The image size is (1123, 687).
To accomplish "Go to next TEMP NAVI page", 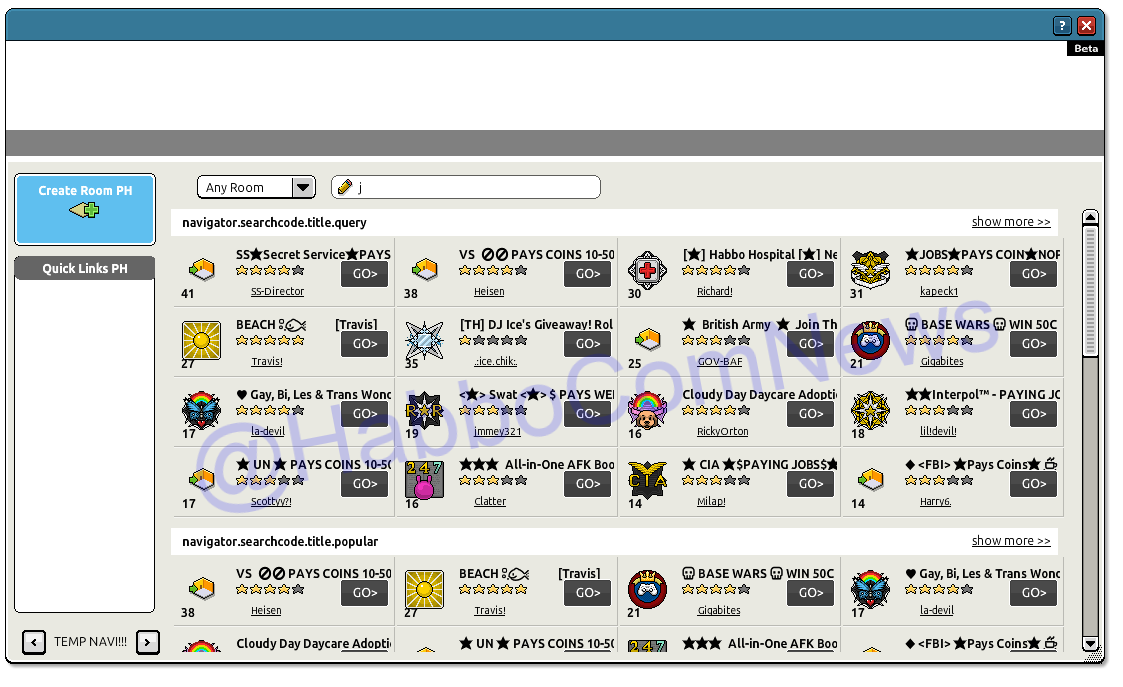I will (148, 642).
